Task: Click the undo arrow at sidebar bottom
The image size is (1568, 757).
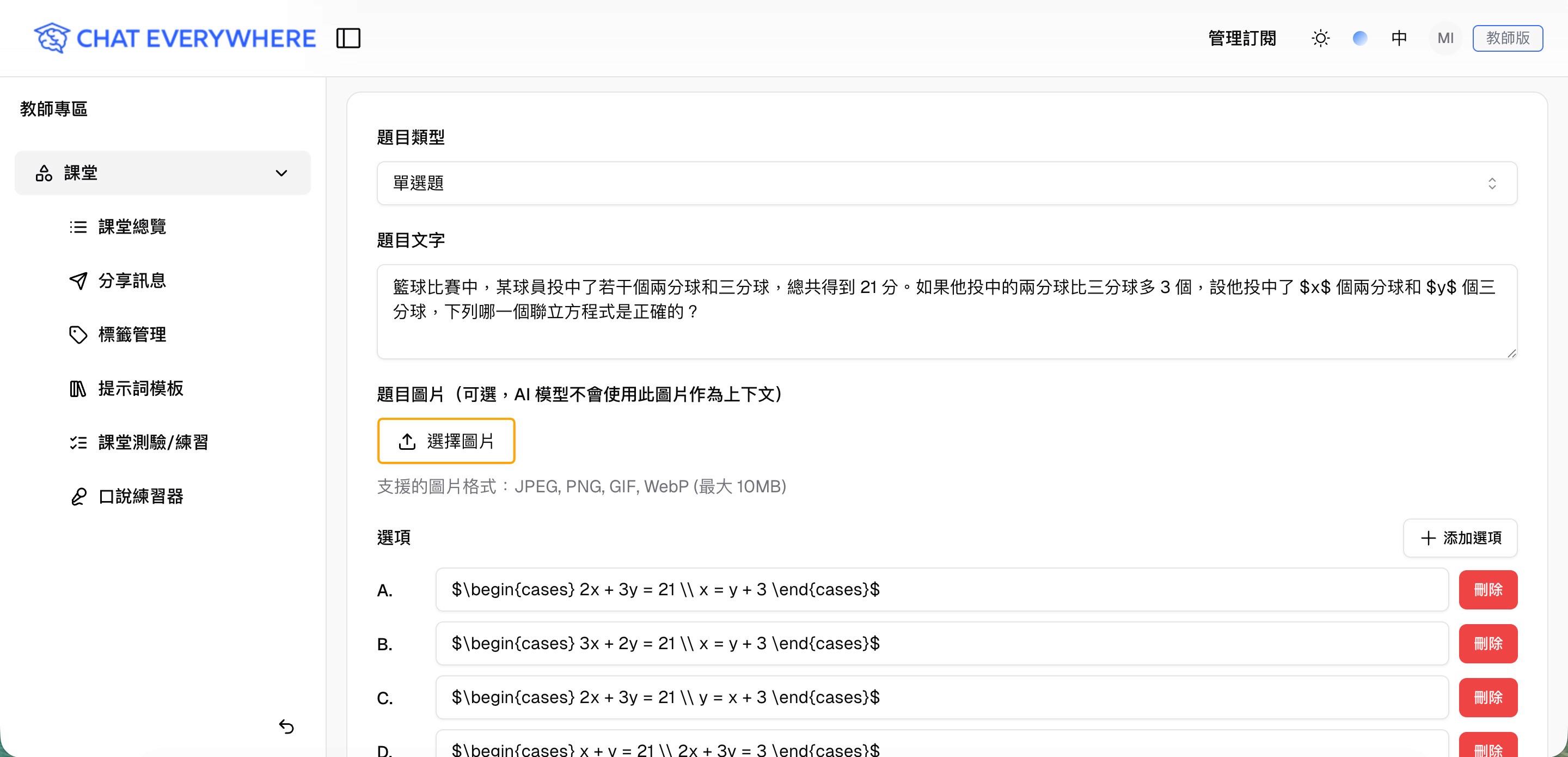Action: point(287,725)
